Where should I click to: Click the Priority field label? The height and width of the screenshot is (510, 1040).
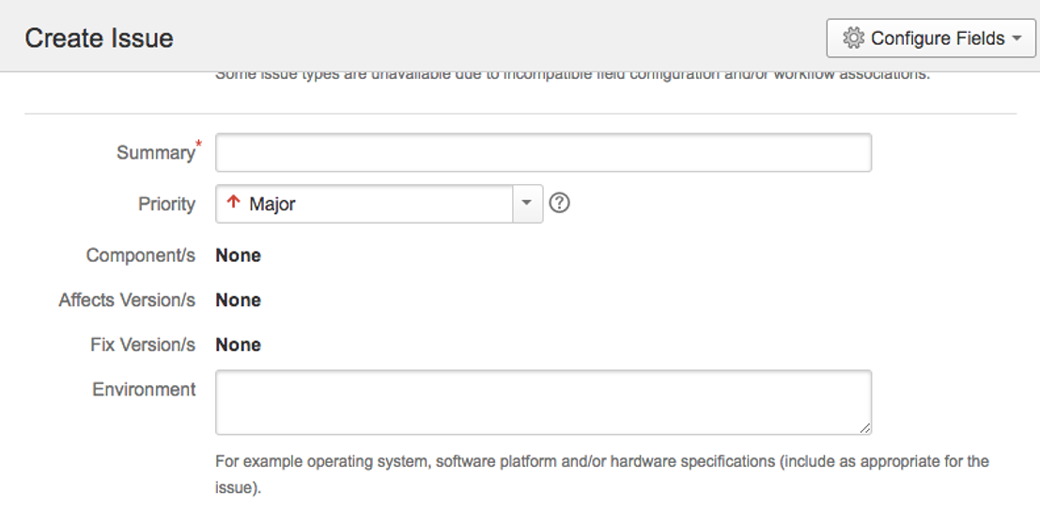tap(166, 204)
